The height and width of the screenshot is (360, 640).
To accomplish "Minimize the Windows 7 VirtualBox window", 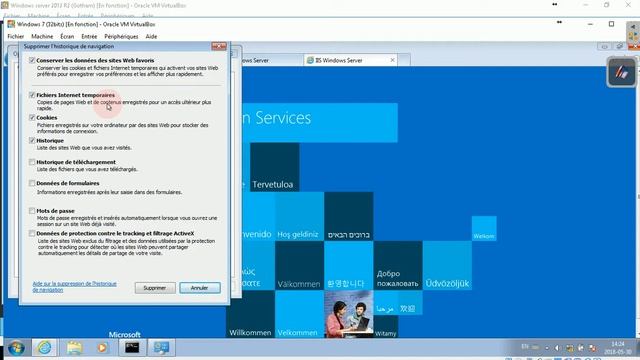I will [x=590, y=24].
